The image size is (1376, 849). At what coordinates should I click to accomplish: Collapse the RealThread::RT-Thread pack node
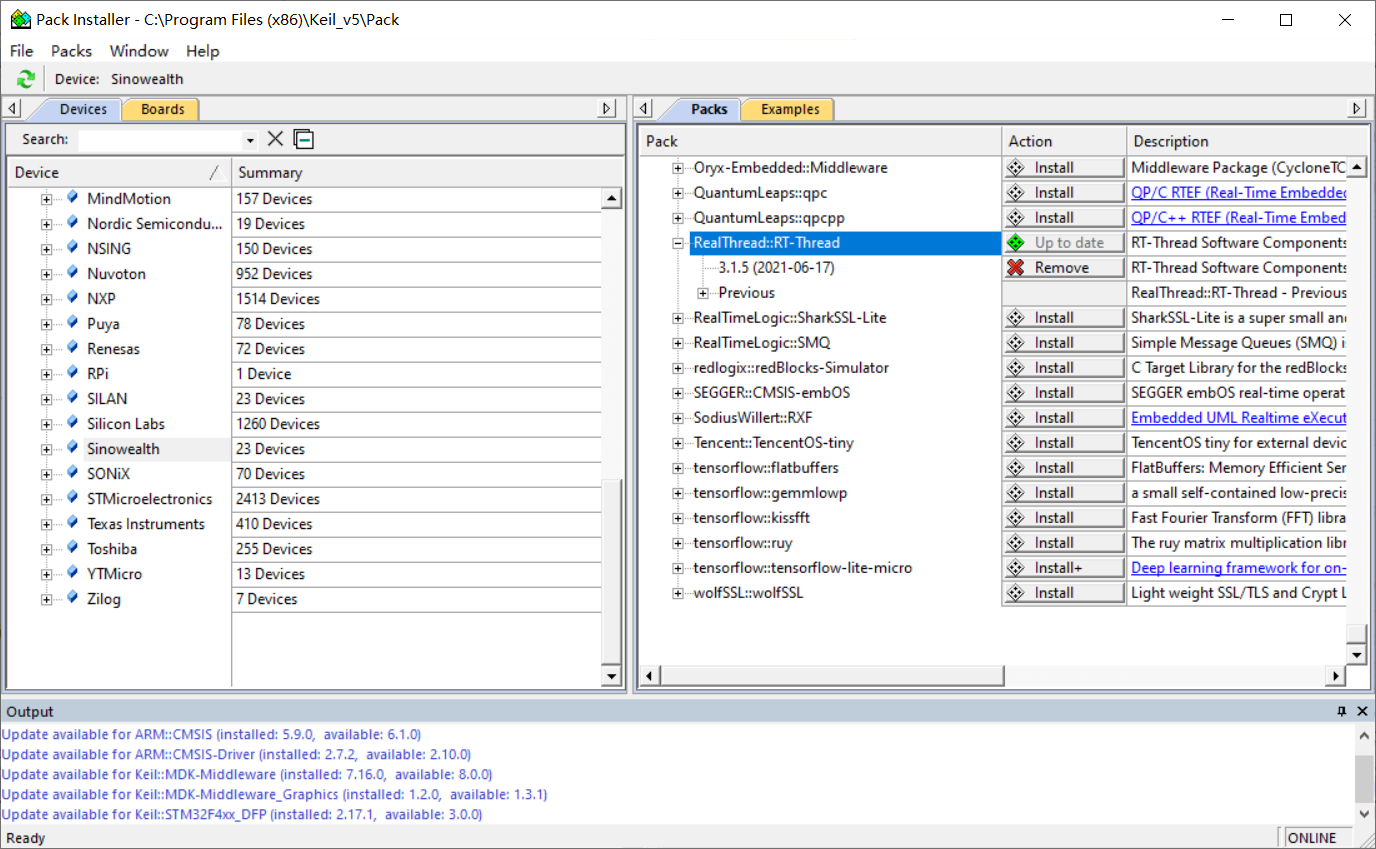(678, 243)
